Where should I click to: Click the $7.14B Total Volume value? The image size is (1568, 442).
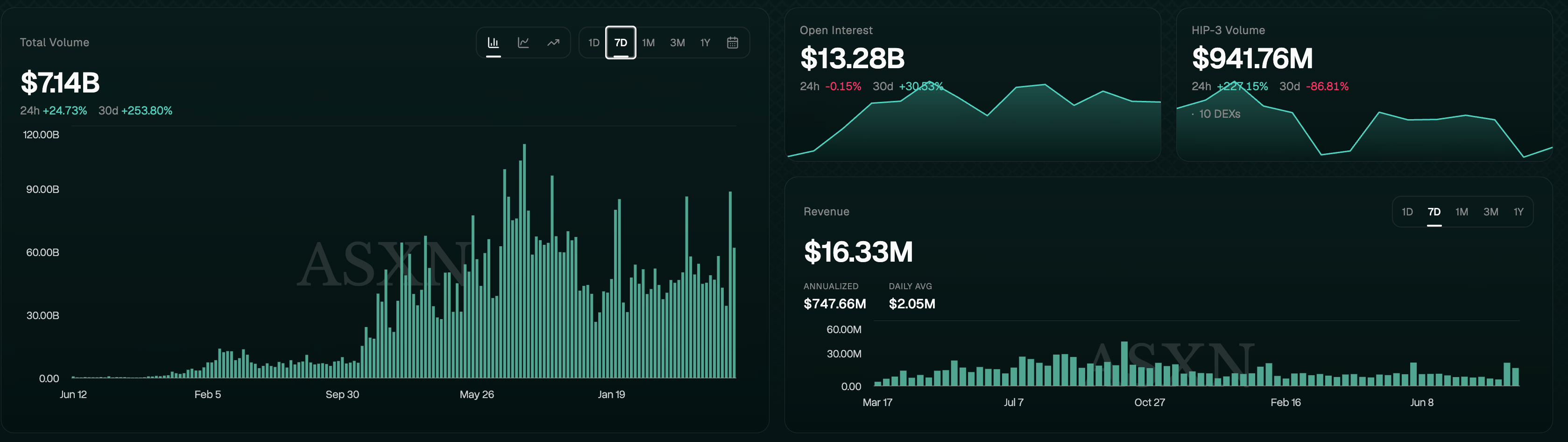(x=60, y=83)
